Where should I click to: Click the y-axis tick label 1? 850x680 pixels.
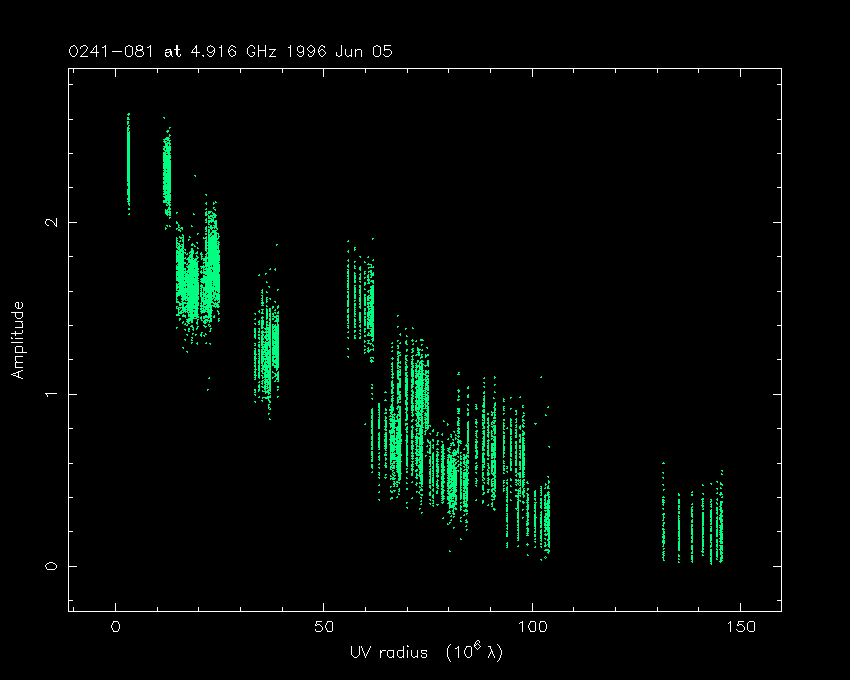[x=46, y=394]
